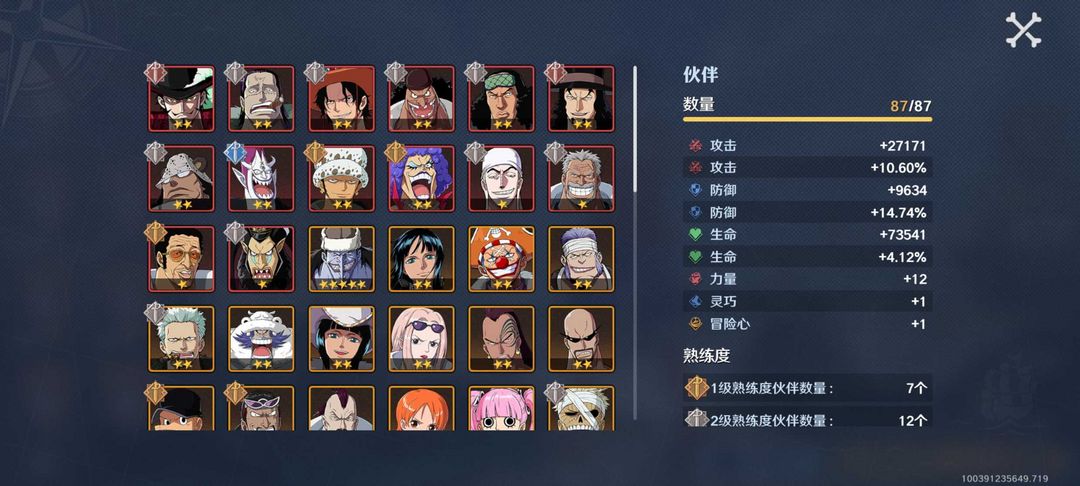Click the silver level-2 proficiency badge icon
This screenshot has height=486, width=1080.
tap(697, 419)
